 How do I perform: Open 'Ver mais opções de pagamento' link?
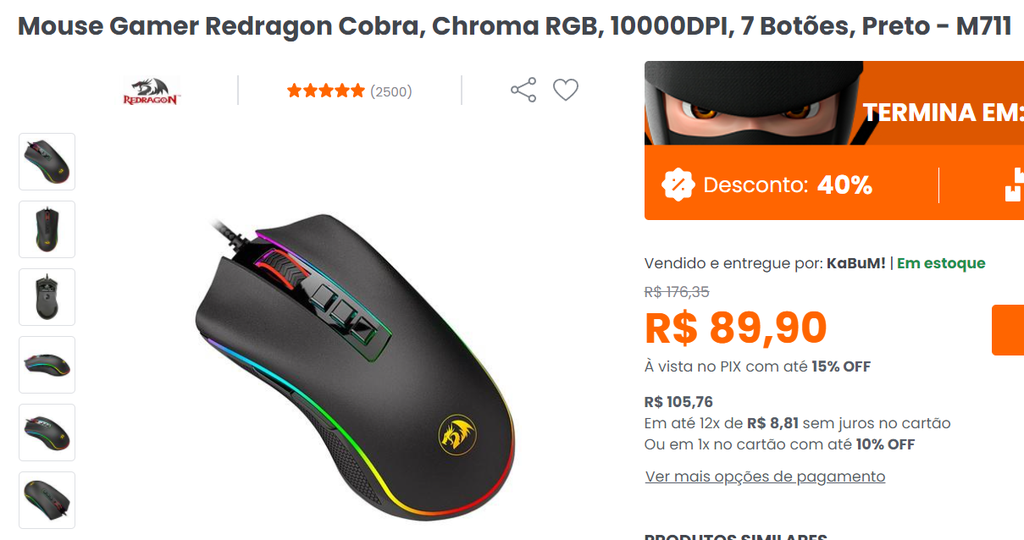pos(765,477)
